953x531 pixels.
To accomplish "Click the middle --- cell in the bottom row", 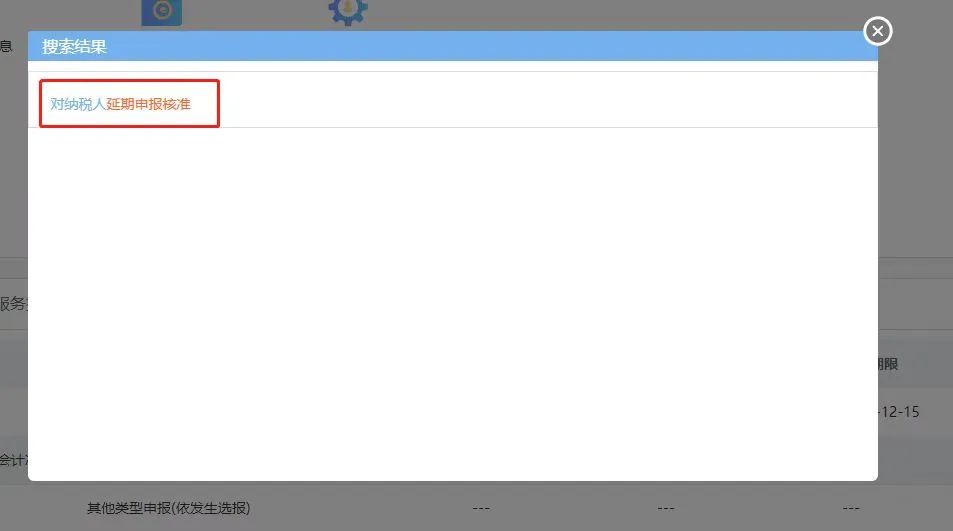I will 666,508.
